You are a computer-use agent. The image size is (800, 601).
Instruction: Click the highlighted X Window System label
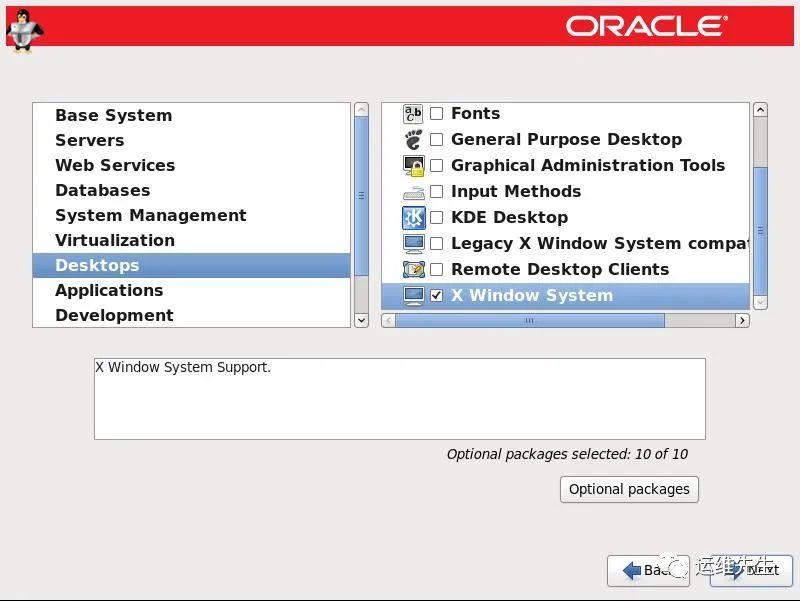pyautogui.click(x=532, y=295)
